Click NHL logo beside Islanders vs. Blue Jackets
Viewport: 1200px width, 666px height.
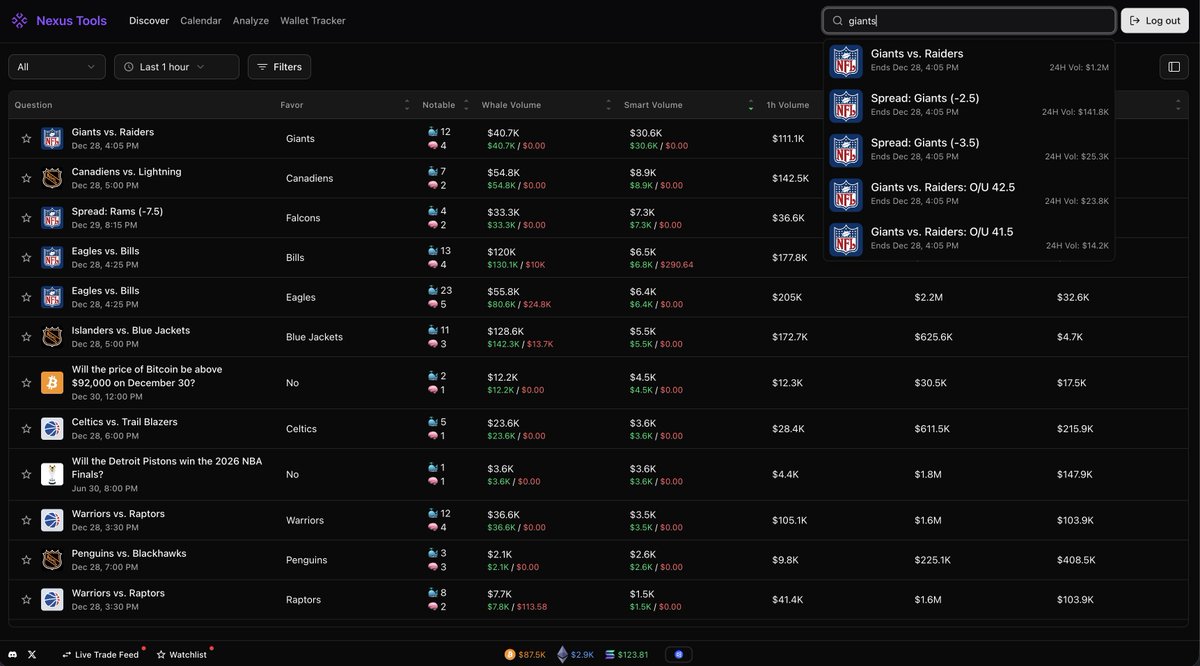coord(52,337)
